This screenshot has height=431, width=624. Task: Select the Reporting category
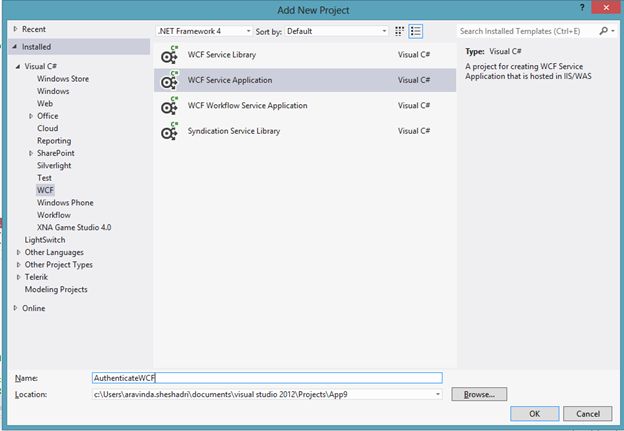click(x=54, y=140)
